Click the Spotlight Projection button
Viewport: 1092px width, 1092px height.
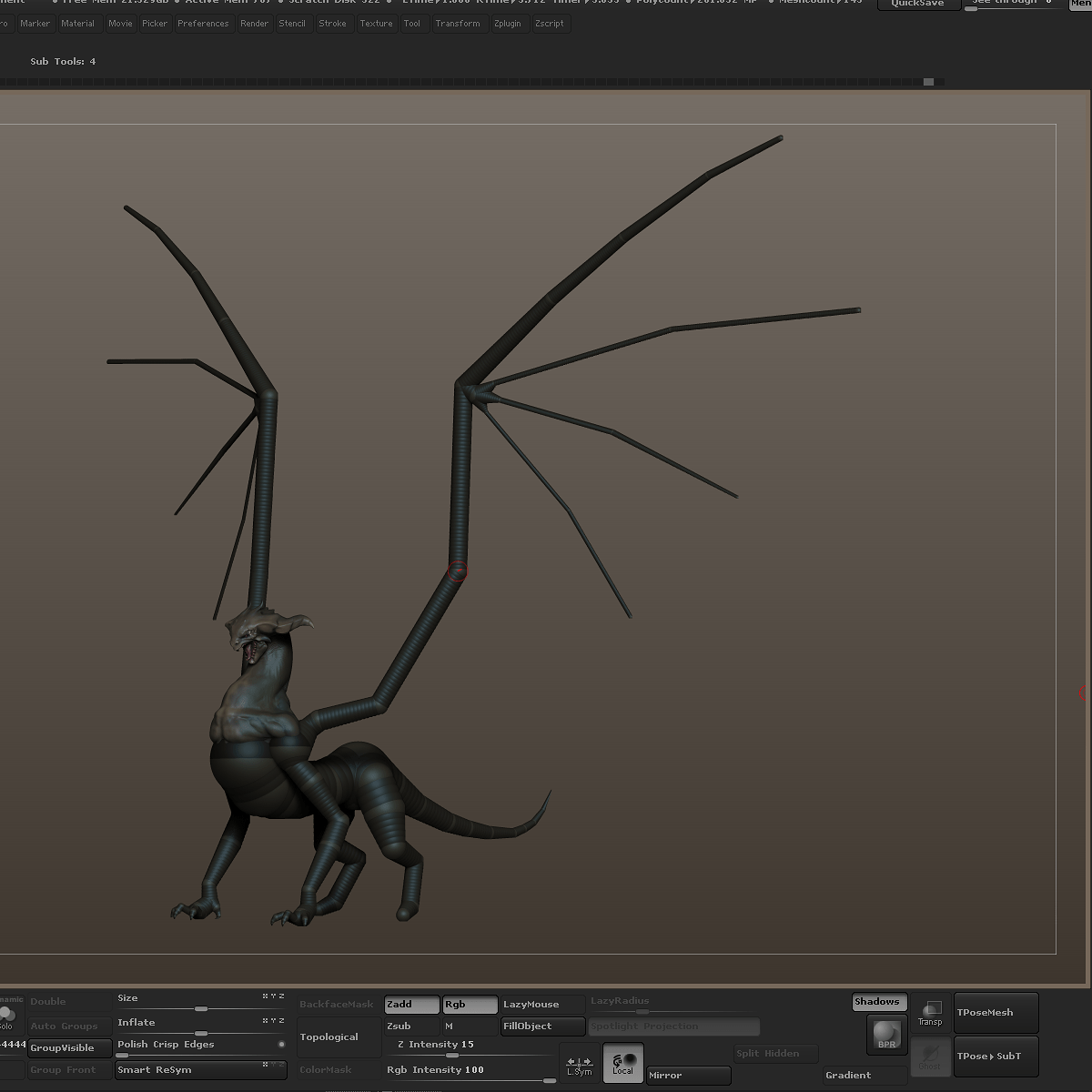click(673, 1026)
